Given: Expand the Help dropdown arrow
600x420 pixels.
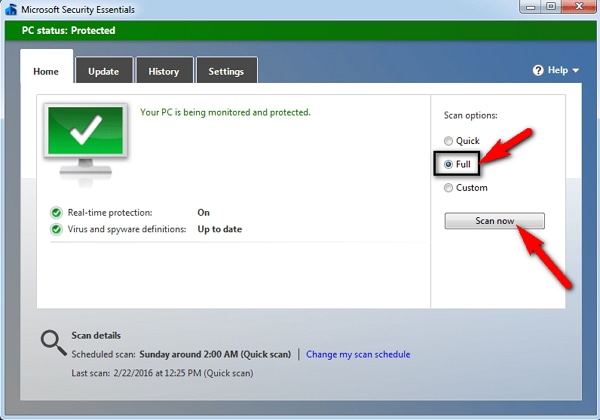Looking at the screenshot, I should [576, 71].
